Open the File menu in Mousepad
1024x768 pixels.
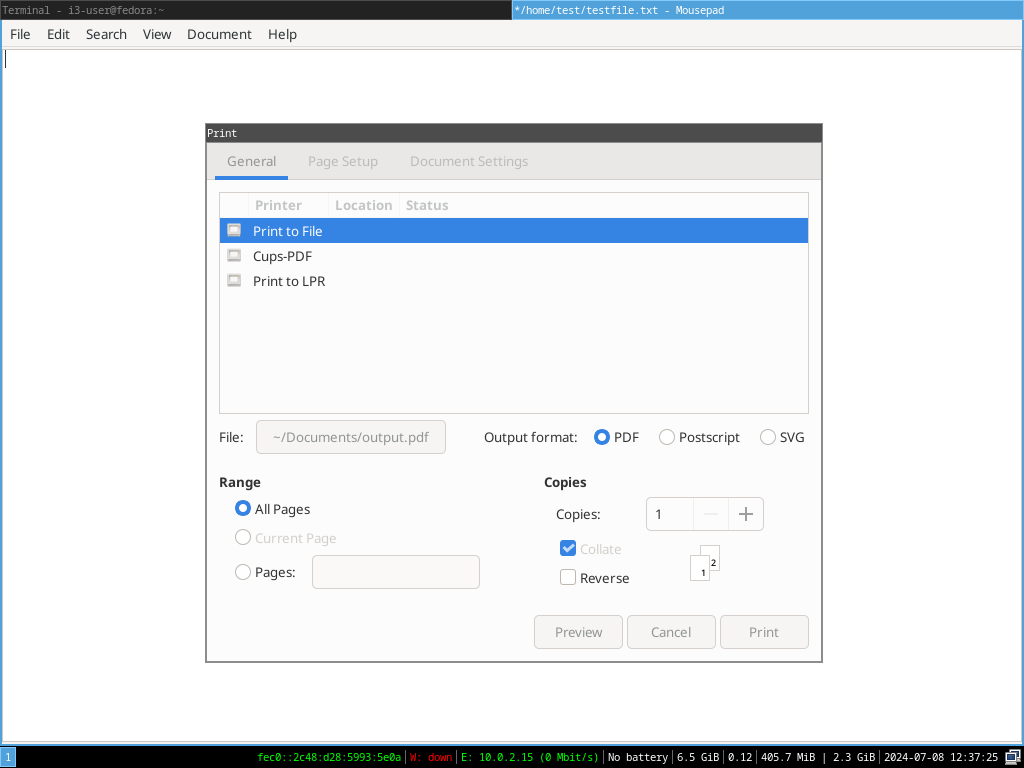pos(20,34)
